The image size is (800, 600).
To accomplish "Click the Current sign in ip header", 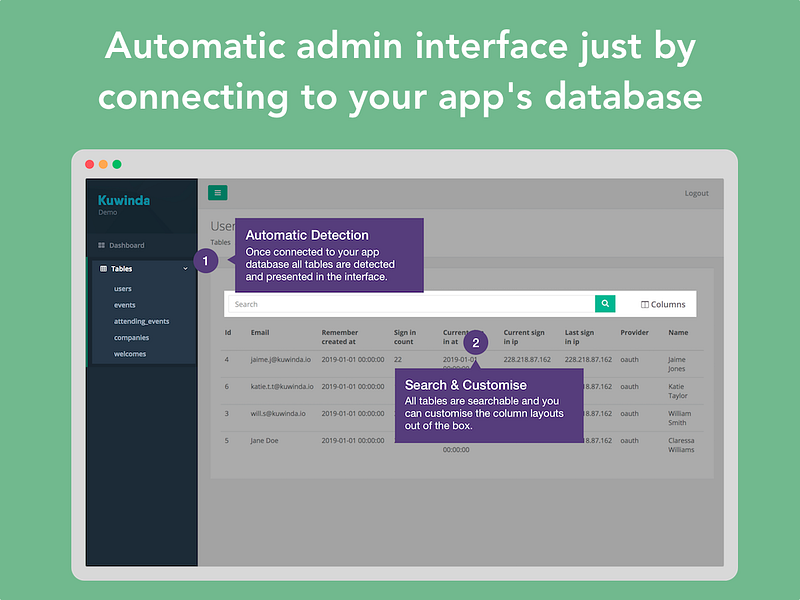I will tap(524, 337).
